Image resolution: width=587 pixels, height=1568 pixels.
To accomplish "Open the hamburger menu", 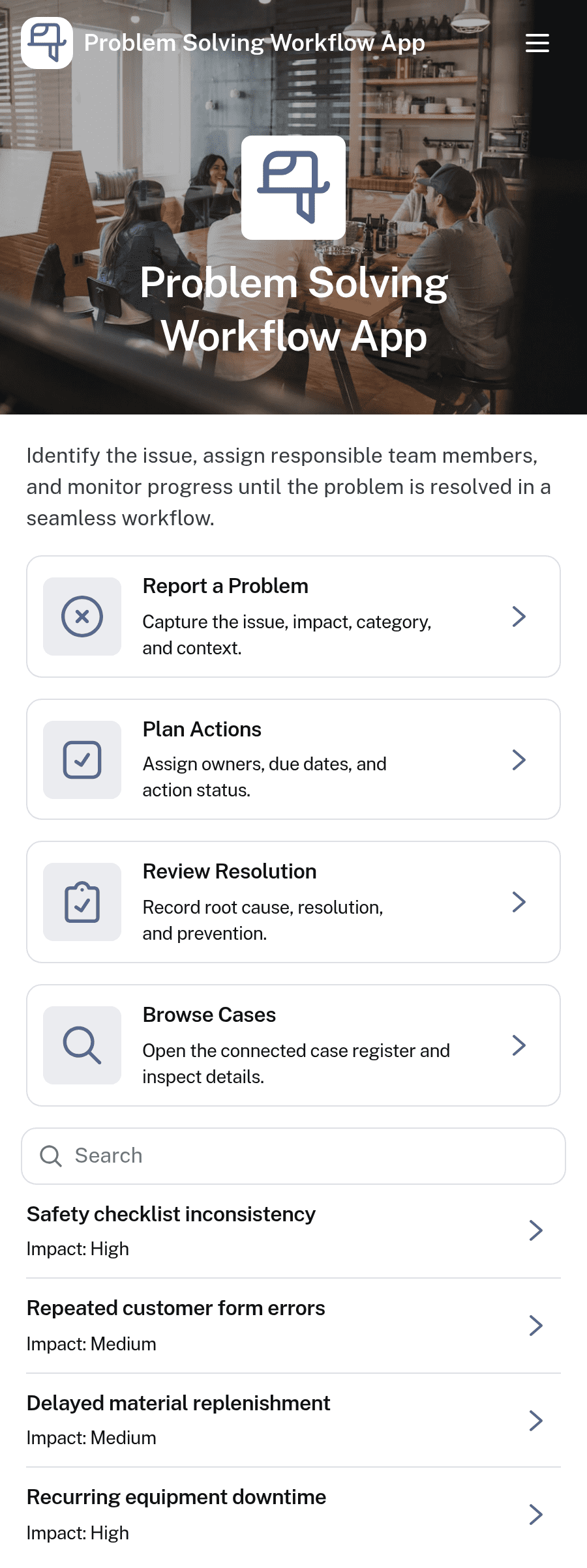I will [537, 43].
